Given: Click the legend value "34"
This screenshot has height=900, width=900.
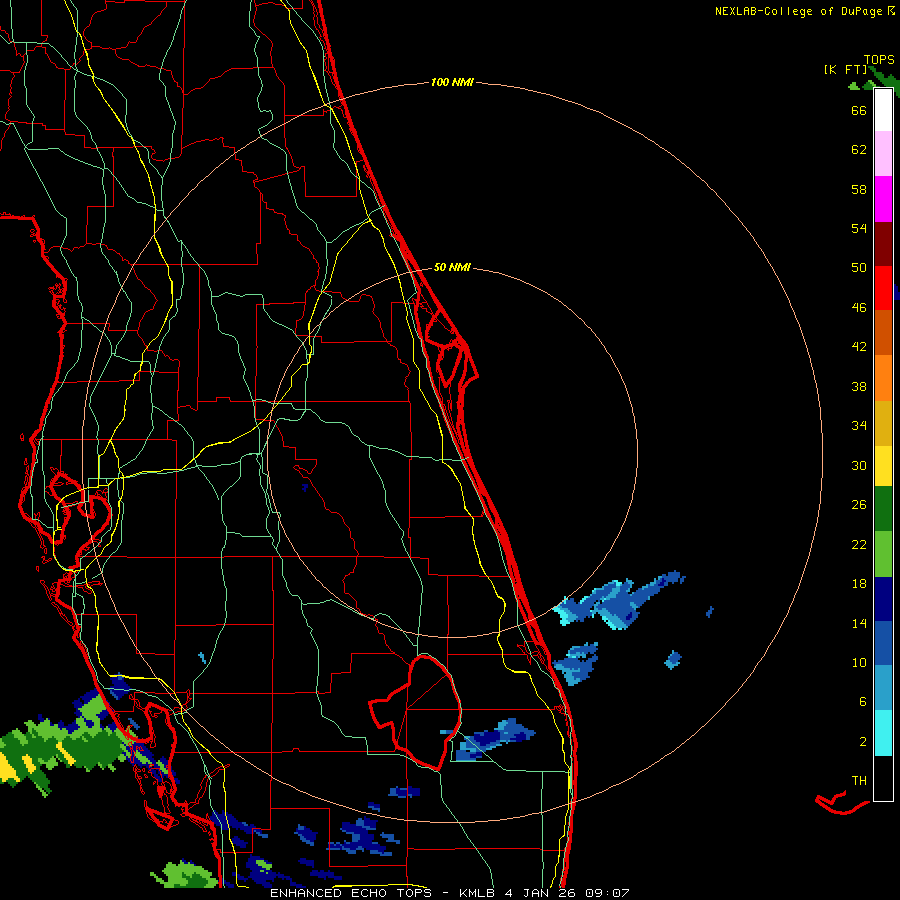Looking at the screenshot, I should pos(859,426).
